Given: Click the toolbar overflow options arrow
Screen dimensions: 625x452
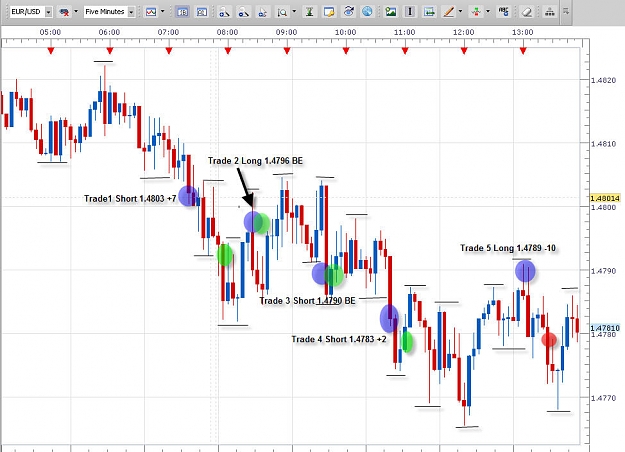Looking at the screenshot, I should click(x=566, y=12).
